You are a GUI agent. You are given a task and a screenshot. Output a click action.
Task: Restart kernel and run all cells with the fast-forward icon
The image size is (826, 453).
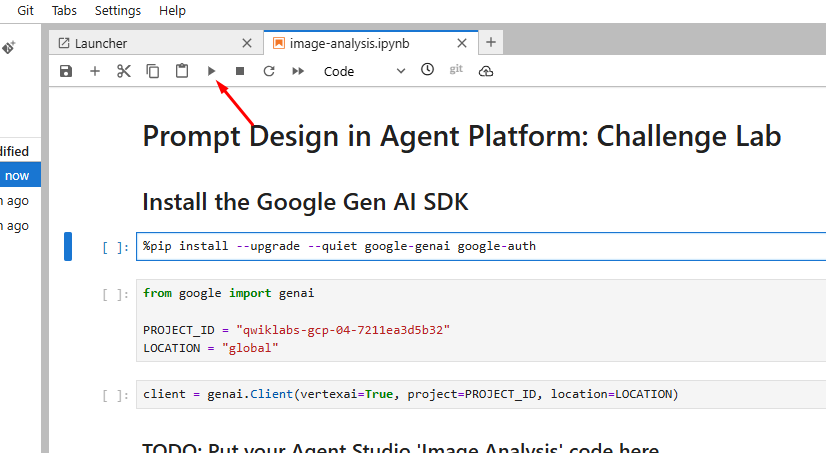tap(298, 71)
